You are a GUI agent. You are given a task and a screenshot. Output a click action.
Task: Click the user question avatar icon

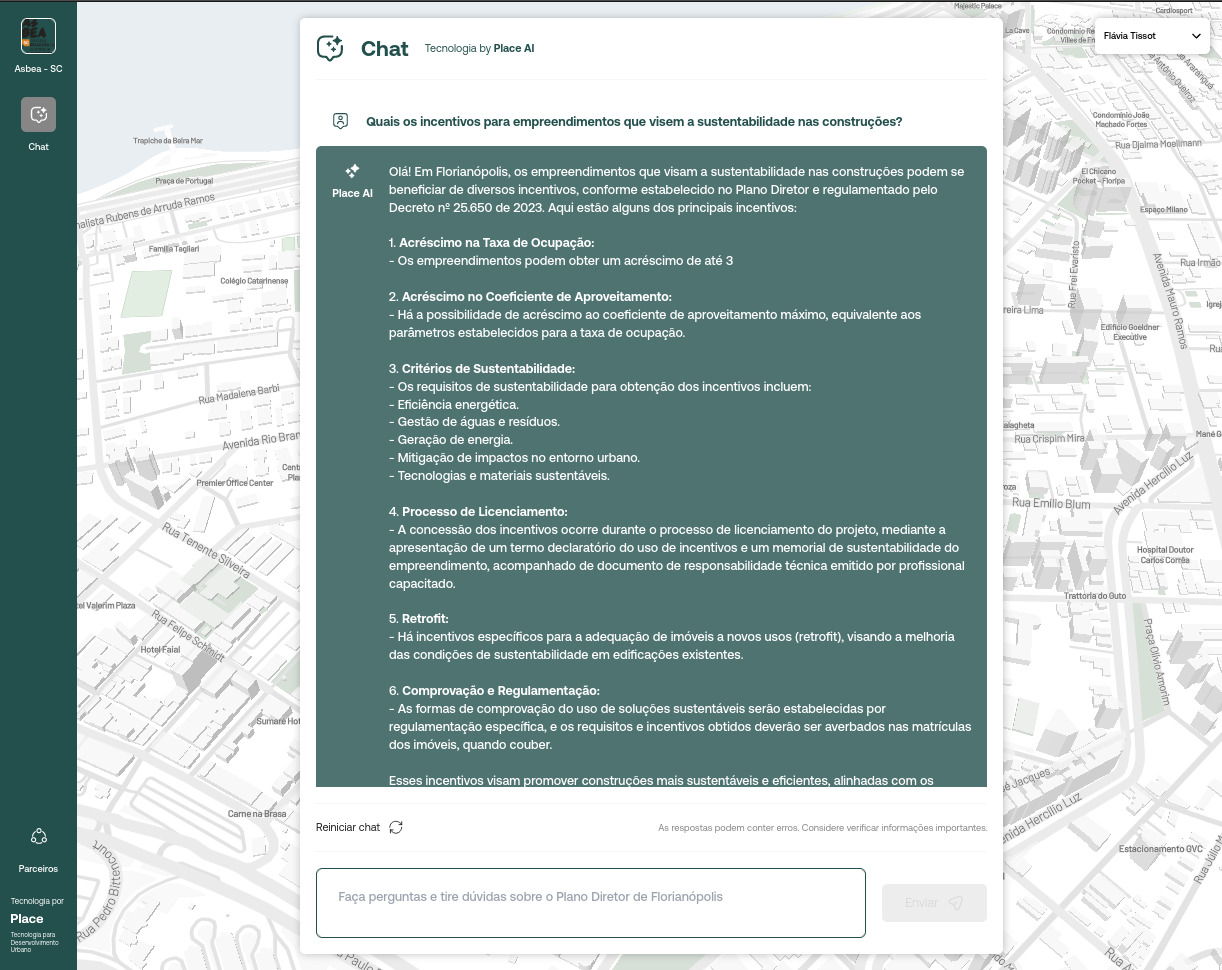(x=340, y=121)
